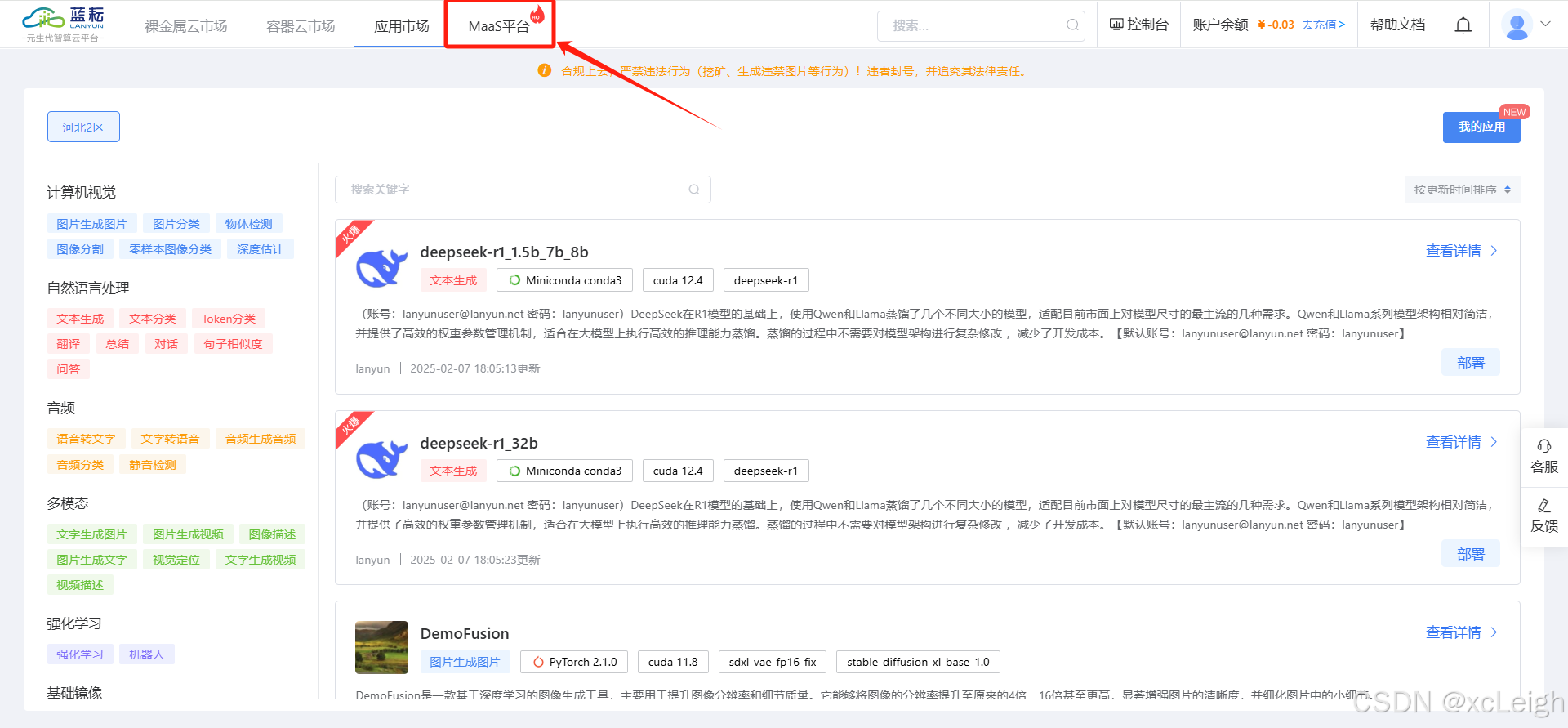The image size is (1568, 728).
Task: Switch to the container cloud market tab
Action: pos(301,26)
